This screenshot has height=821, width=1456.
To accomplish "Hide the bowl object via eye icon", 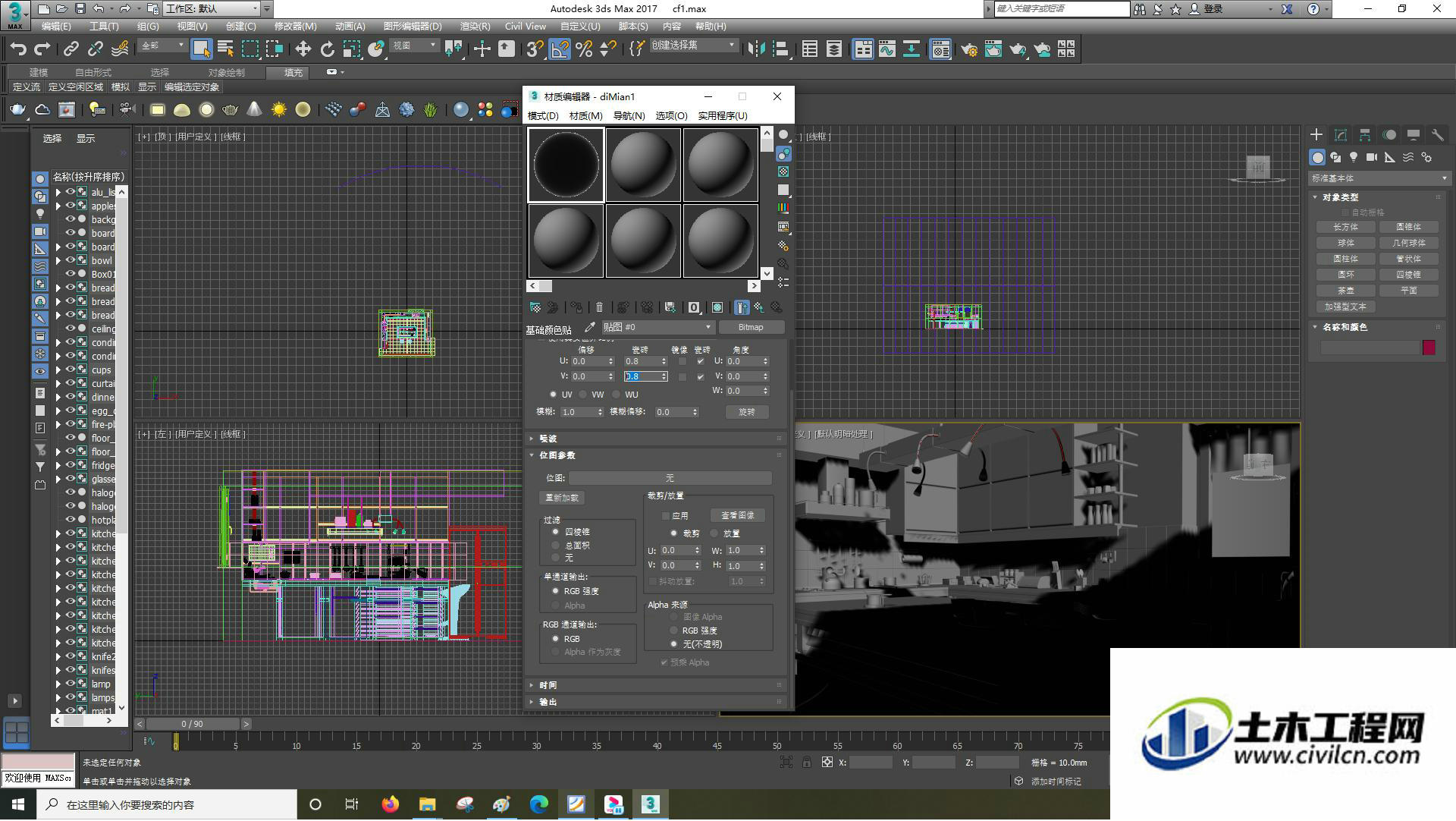I will point(70,260).
